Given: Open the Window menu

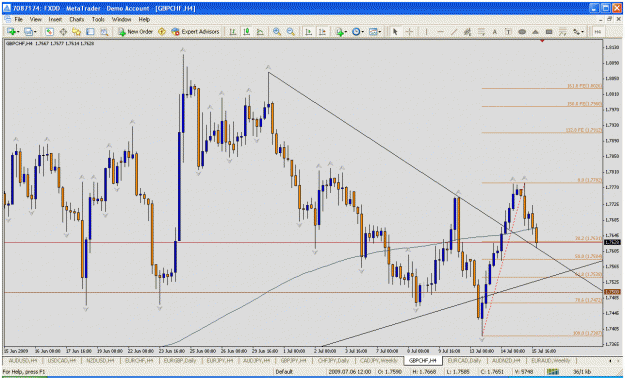Looking at the screenshot, I should [x=121, y=19].
